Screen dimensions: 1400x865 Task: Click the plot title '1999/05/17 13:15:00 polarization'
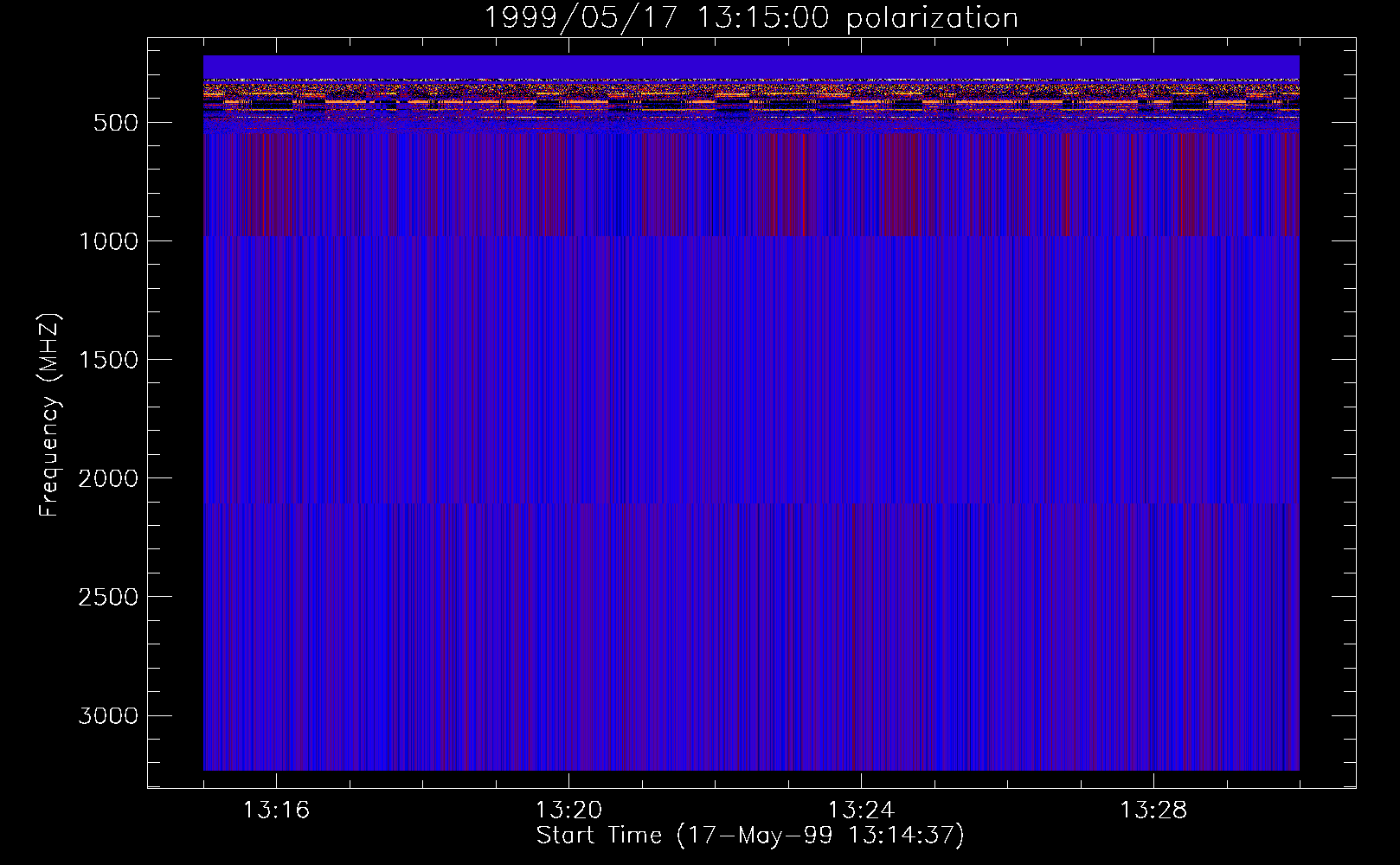pyautogui.click(x=750, y=18)
